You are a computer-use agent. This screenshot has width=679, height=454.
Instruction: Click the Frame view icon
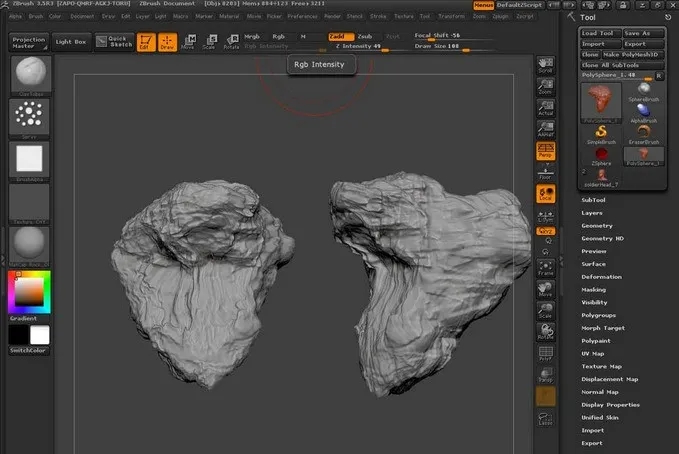point(546,268)
